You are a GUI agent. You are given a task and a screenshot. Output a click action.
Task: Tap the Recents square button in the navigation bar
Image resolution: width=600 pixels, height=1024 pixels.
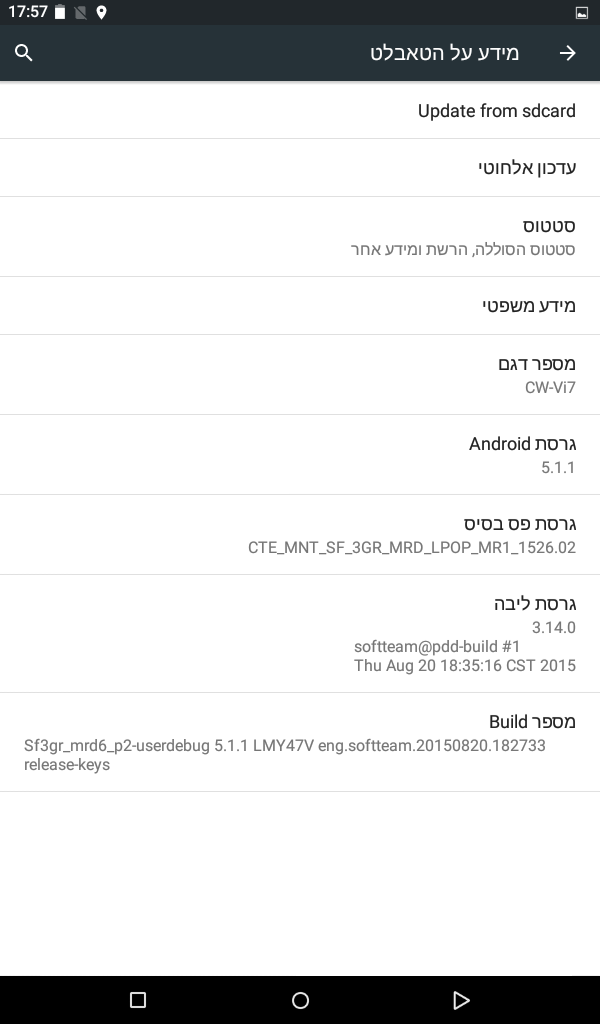click(x=138, y=999)
